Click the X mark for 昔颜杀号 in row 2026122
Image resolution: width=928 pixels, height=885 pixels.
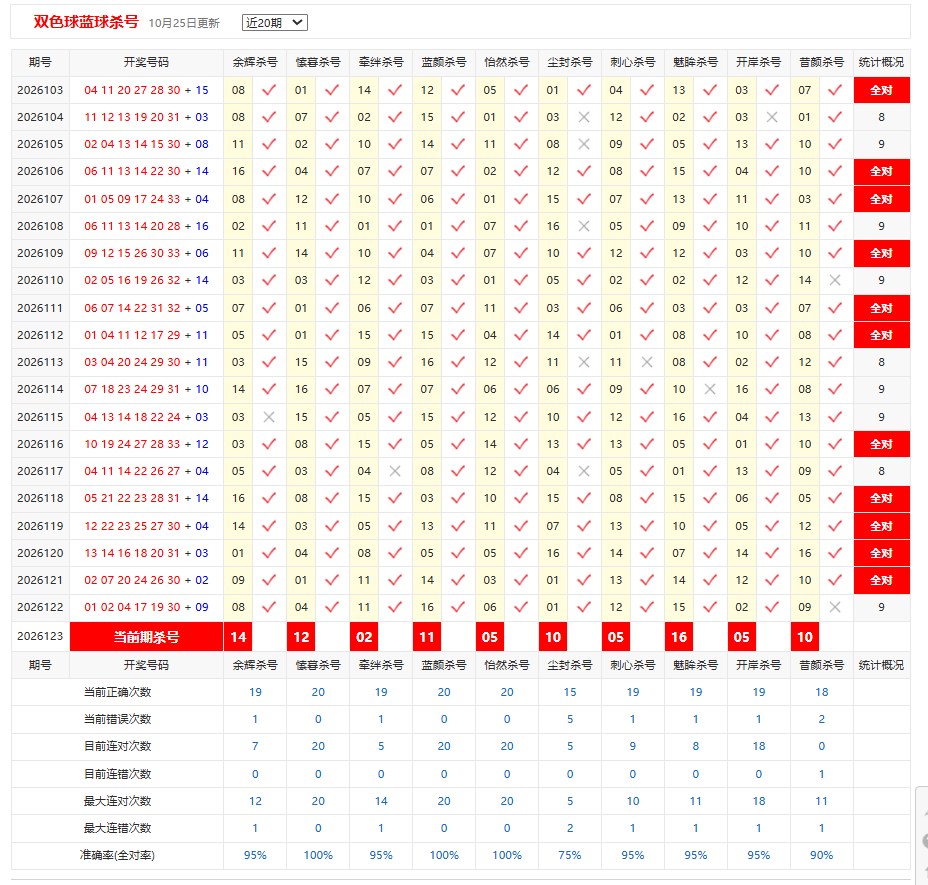tap(835, 607)
